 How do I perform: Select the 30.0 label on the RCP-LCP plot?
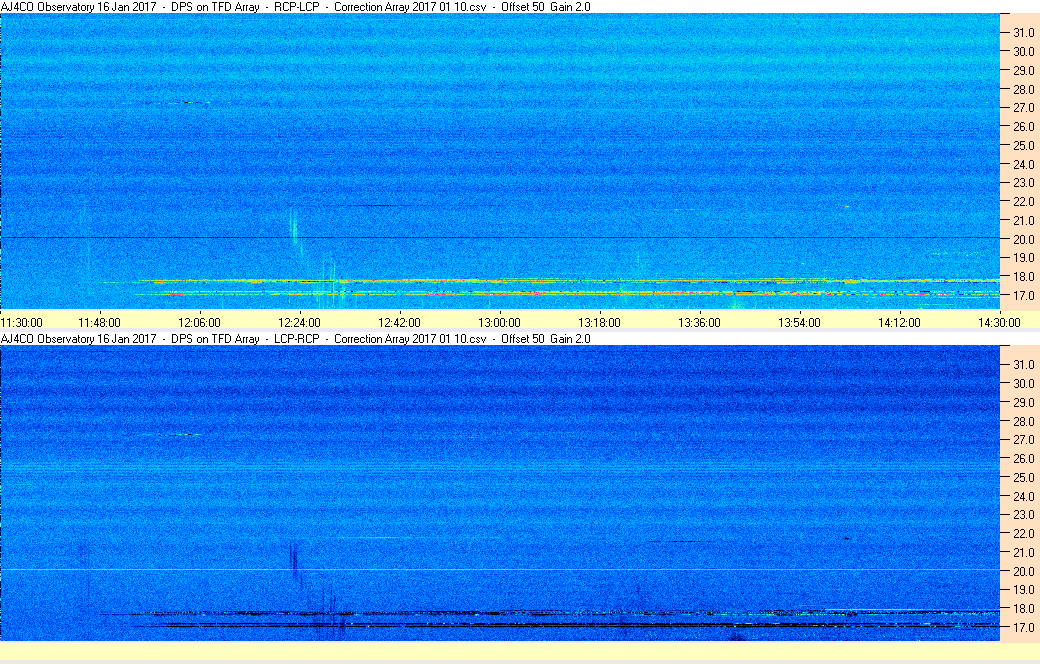click(x=1023, y=52)
